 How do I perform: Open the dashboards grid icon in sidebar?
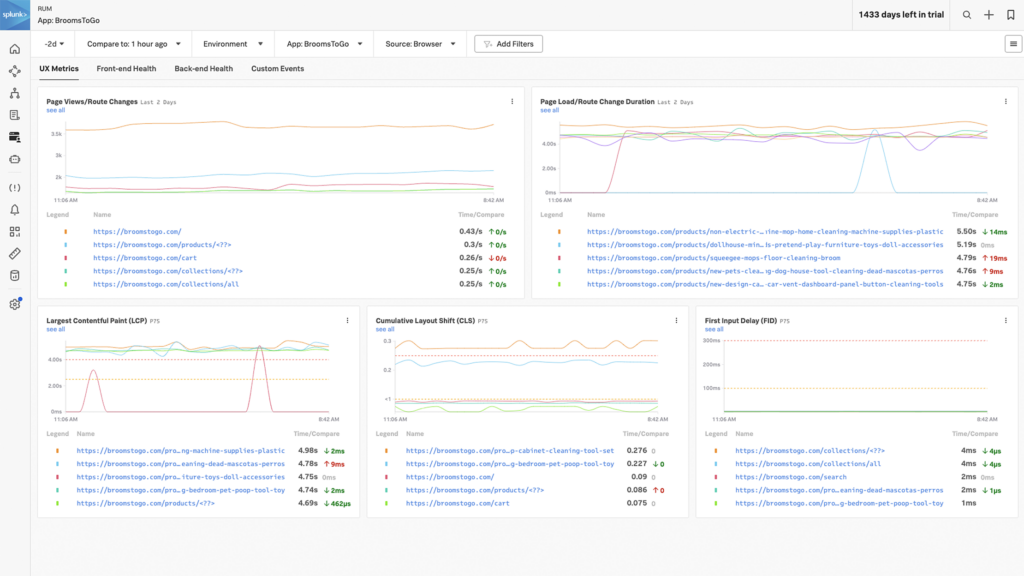tap(15, 232)
